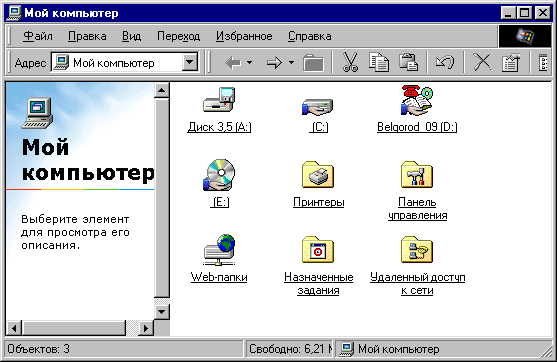
Task: Open the (C:) hard drive icon
Action: (x=318, y=107)
